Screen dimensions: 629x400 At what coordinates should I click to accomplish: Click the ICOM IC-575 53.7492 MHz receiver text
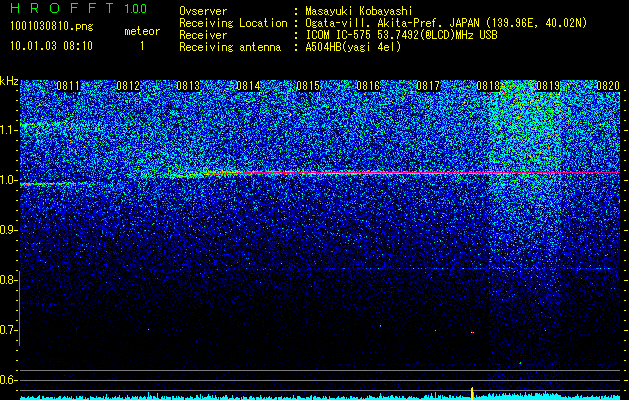[x=401, y=35]
